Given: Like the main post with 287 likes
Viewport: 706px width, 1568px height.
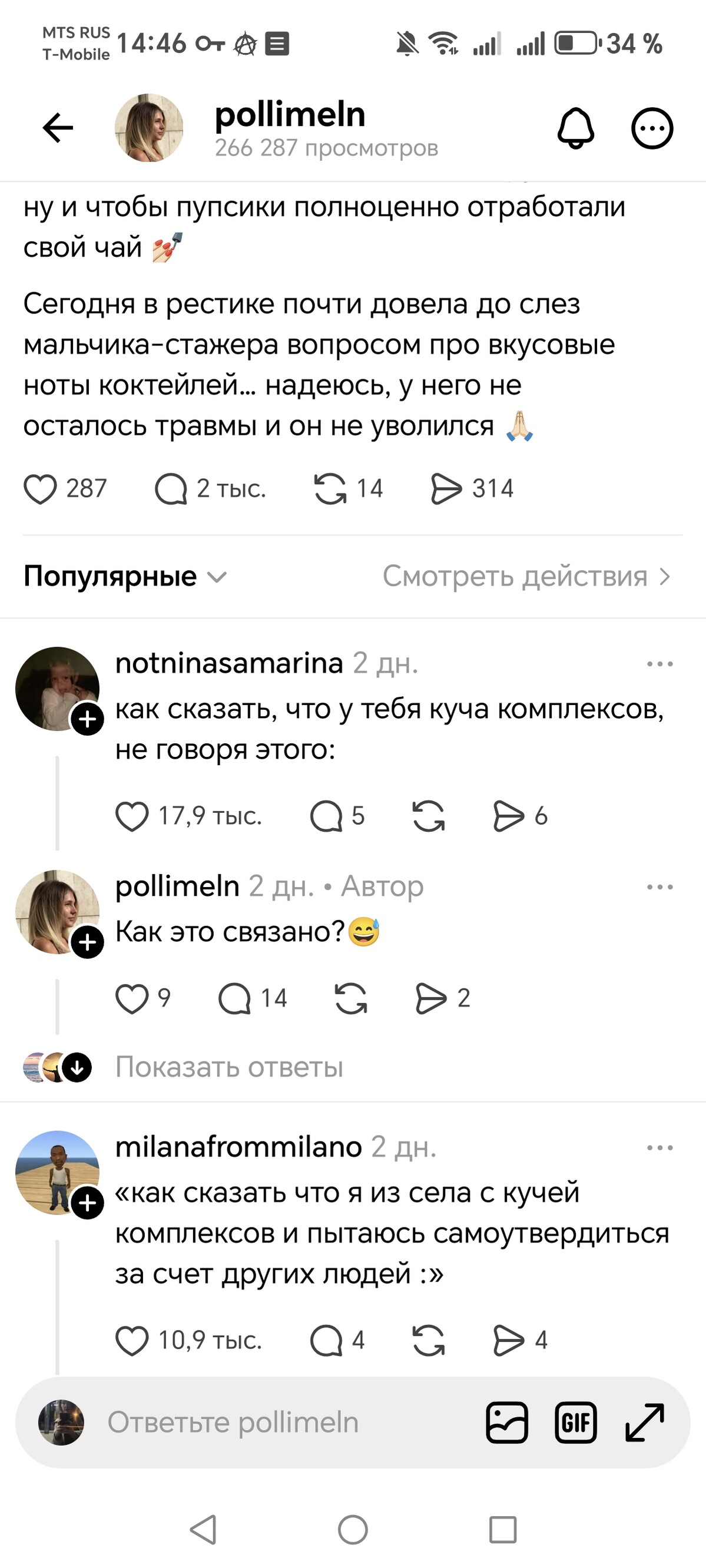Looking at the screenshot, I should pyautogui.click(x=40, y=489).
